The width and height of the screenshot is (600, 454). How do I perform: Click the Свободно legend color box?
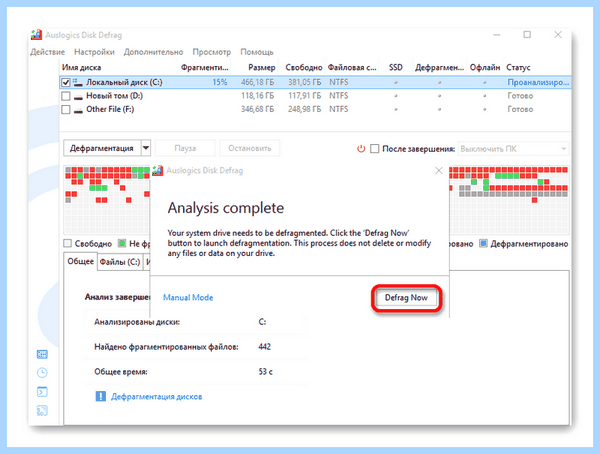coord(67,243)
